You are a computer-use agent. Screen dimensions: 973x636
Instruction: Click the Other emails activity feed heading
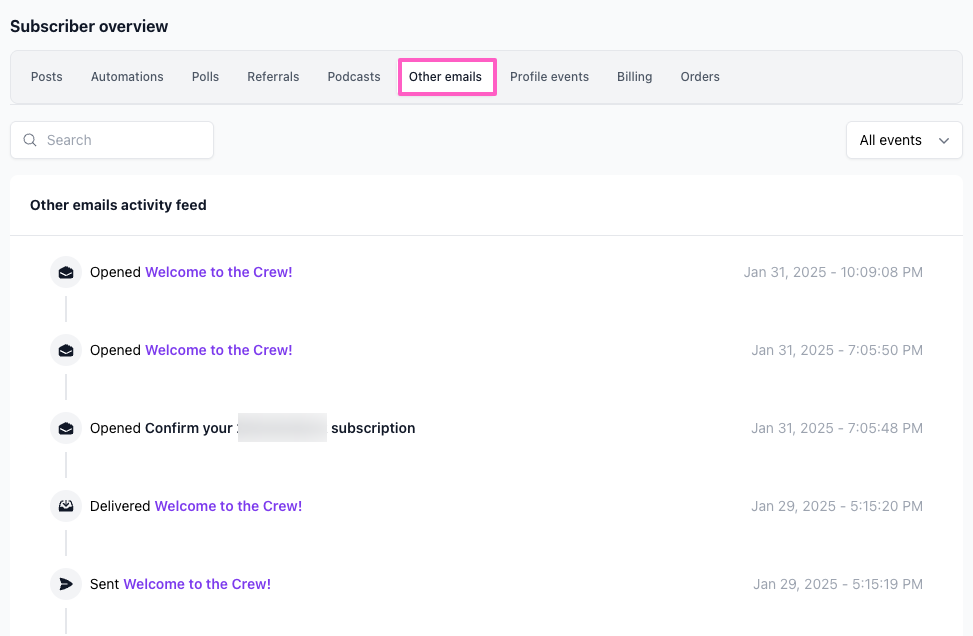pyautogui.click(x=119, y=205)
